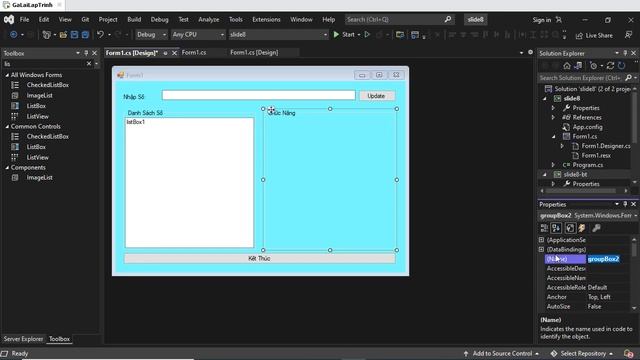Switch to the Server Explorer bottom tab
The width and height of the screenshot is (640, 360).
pos(23,339)
